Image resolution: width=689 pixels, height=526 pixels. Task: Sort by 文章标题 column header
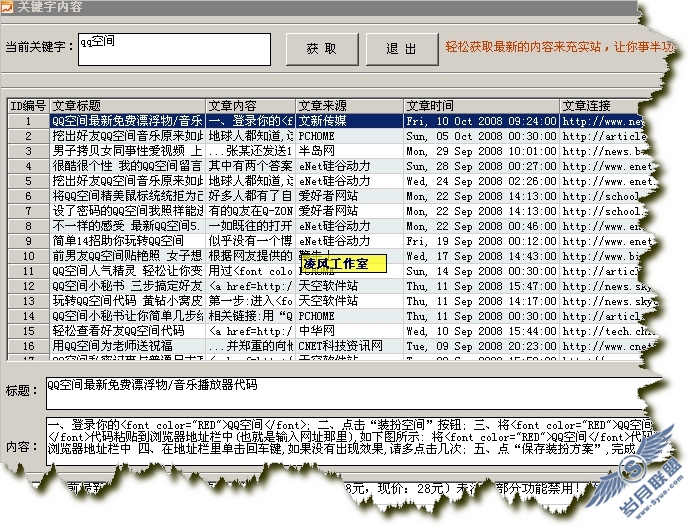(127, 106)
